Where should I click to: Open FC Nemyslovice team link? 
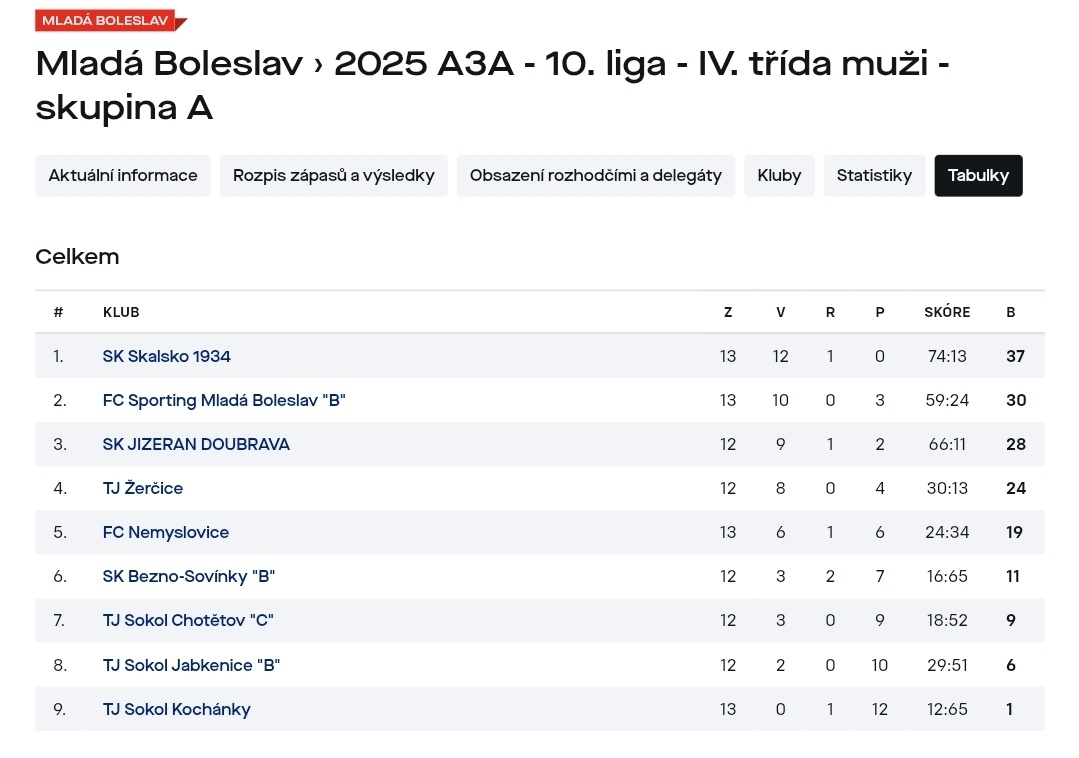pyautogui.click(x=166, y=532)
